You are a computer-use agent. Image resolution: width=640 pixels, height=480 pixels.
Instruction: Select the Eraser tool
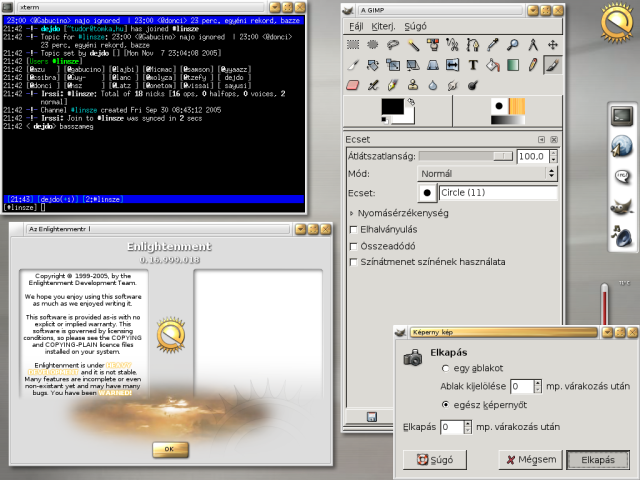[x=353, y=86]
